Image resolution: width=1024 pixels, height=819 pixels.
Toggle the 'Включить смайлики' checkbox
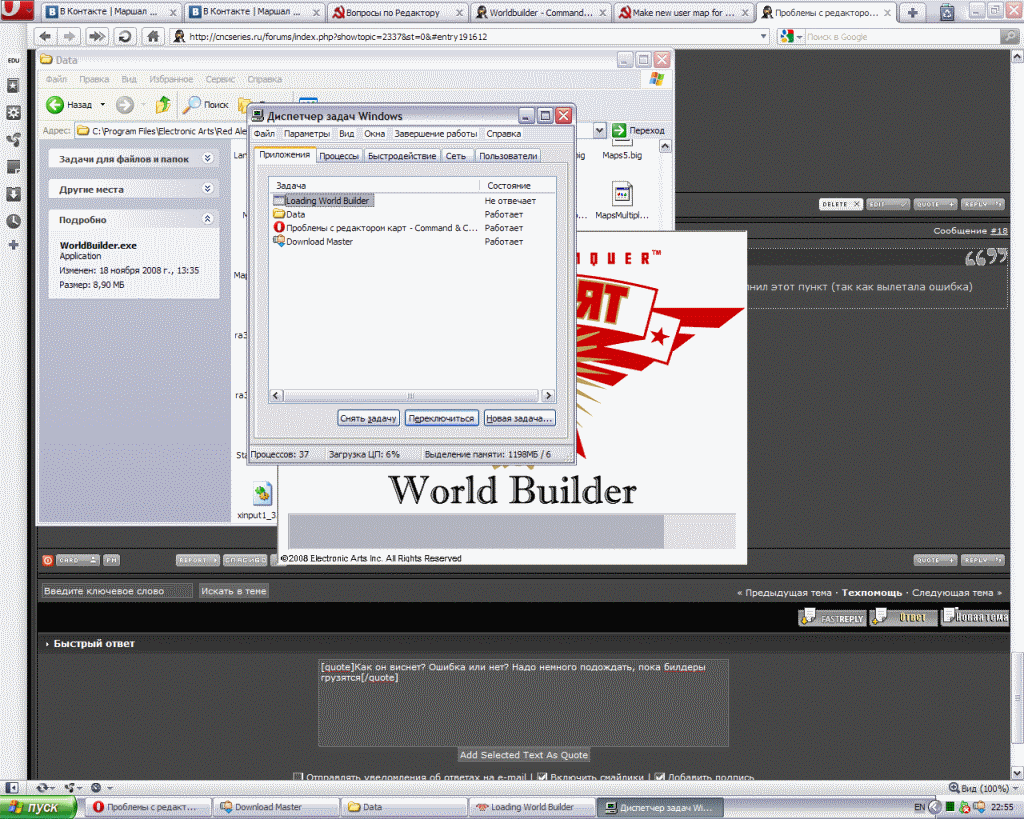[x=542, y=777]
